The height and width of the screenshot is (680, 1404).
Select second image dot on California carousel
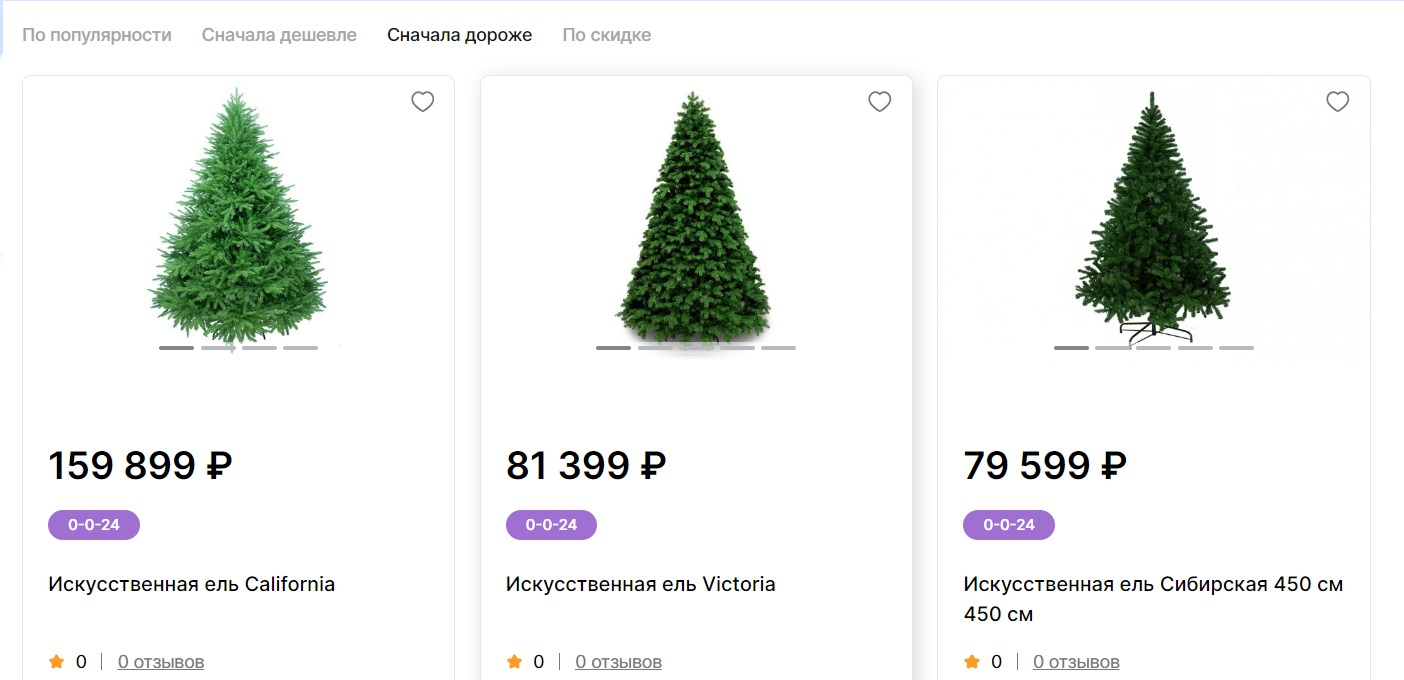click(x=218, y=348)
